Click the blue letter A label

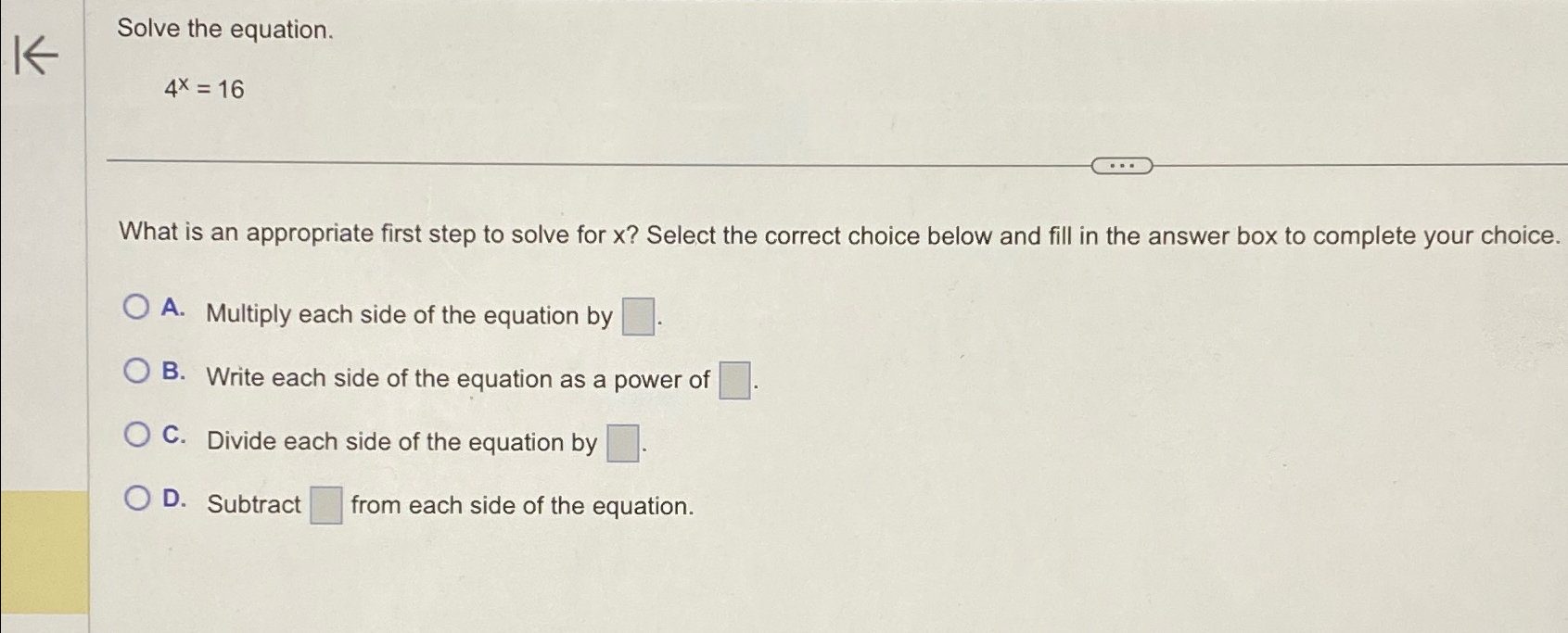[x=172, y=309]
